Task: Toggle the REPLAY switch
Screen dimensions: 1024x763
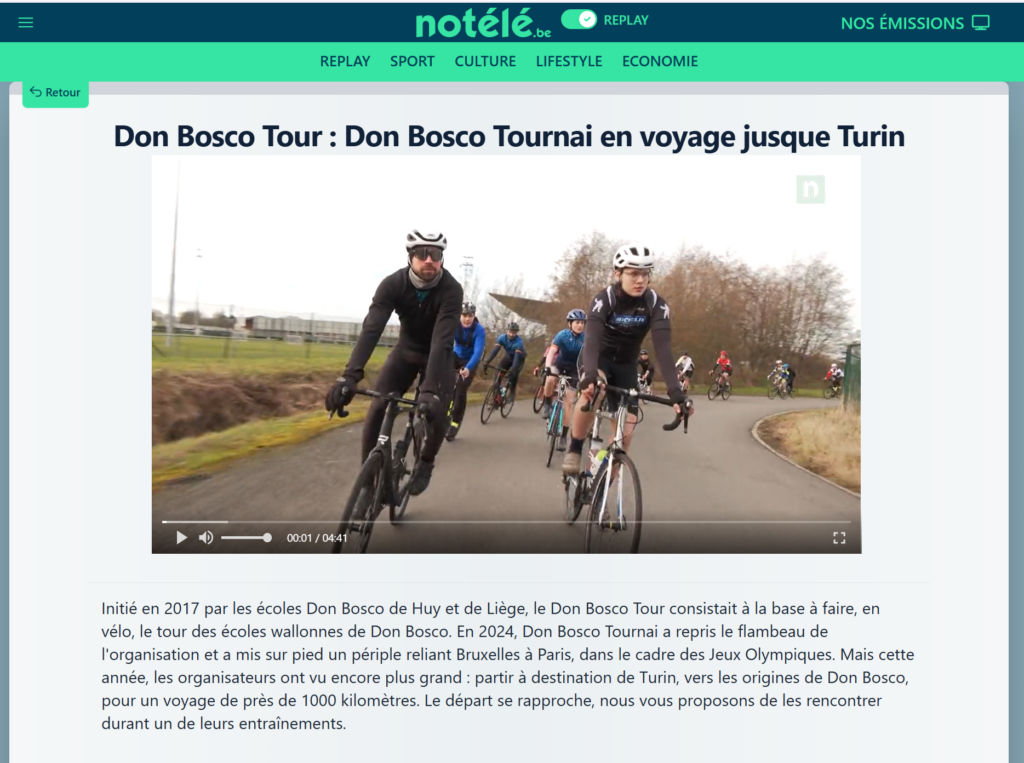Action: (x=579, y=20)
